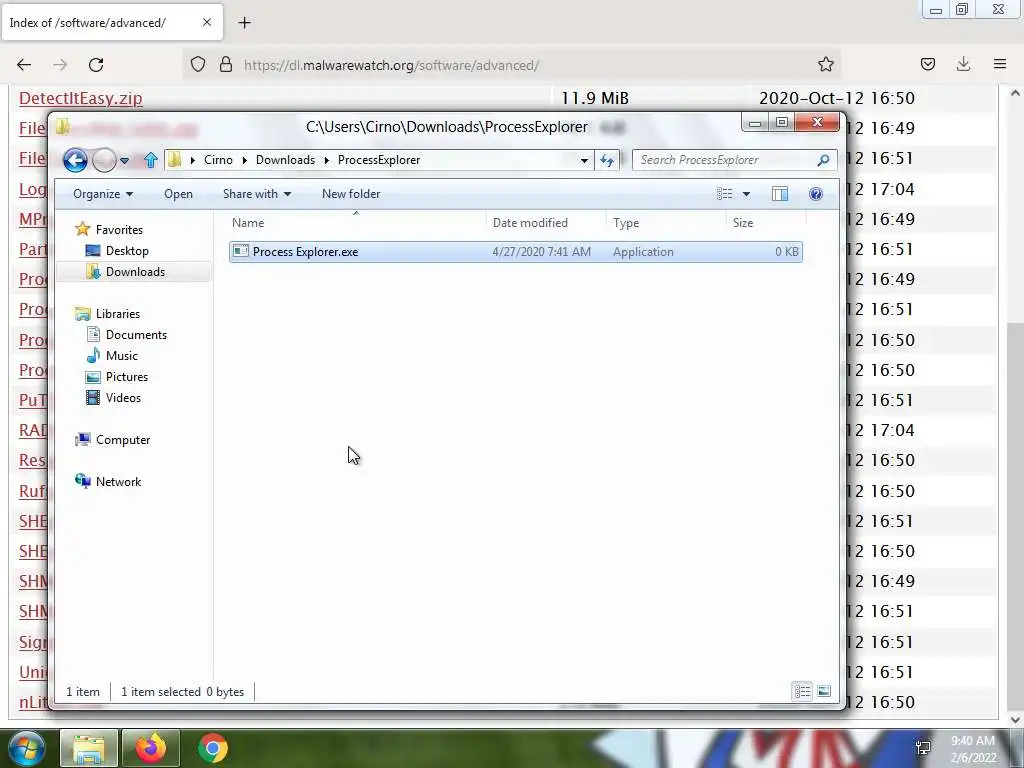The height and width of the screenshot is (768, 1024).
Task: Open Desktop in Favorites
Action: pos(127,251)
